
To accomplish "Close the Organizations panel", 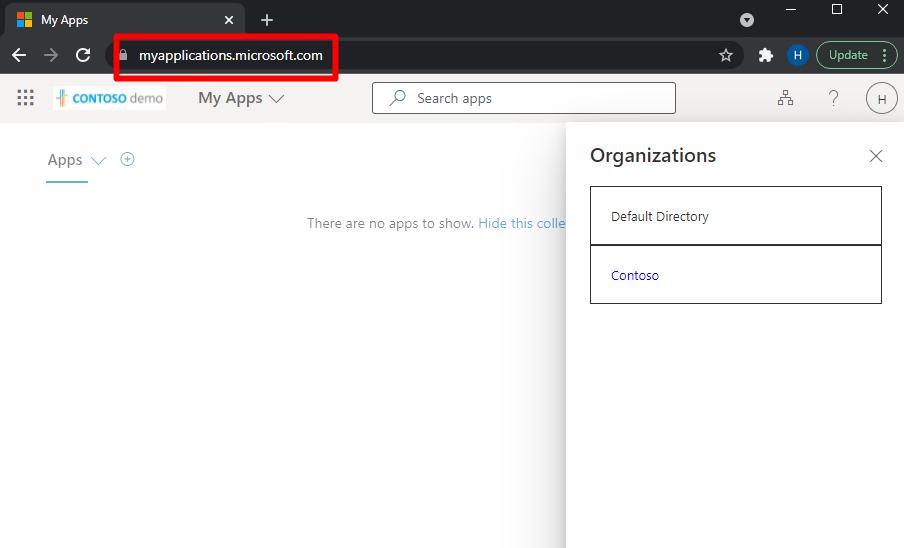I will (x=876, y=156).
